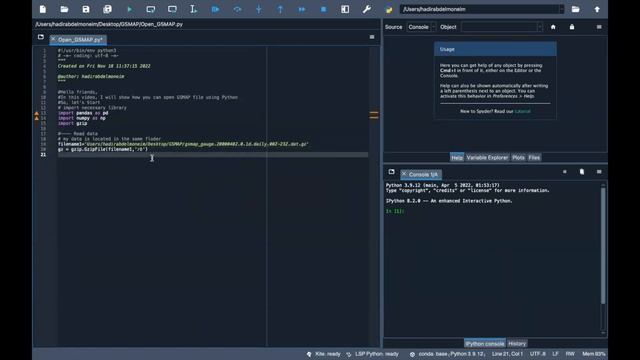Image resolution: width=640 pixels, height=360 pixels.
Task: Click the Object input field
Action: 499,27
